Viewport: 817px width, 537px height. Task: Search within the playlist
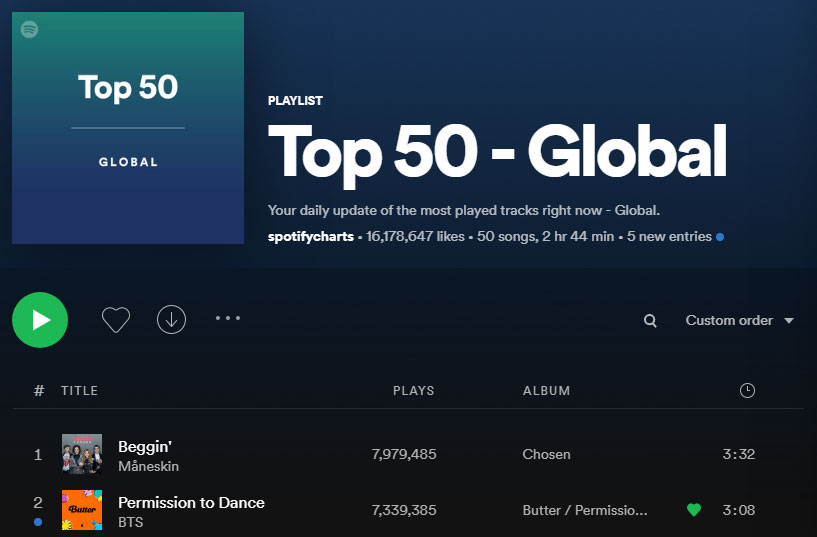point(650,320)
